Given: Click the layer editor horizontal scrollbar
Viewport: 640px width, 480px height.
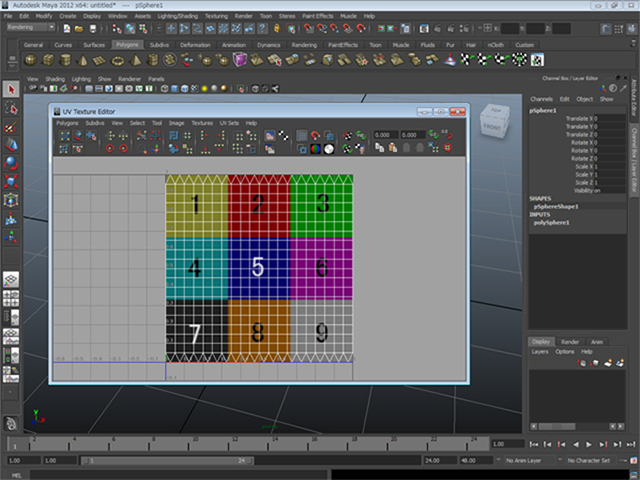Looking at the screenshot, I should [577, 426].
